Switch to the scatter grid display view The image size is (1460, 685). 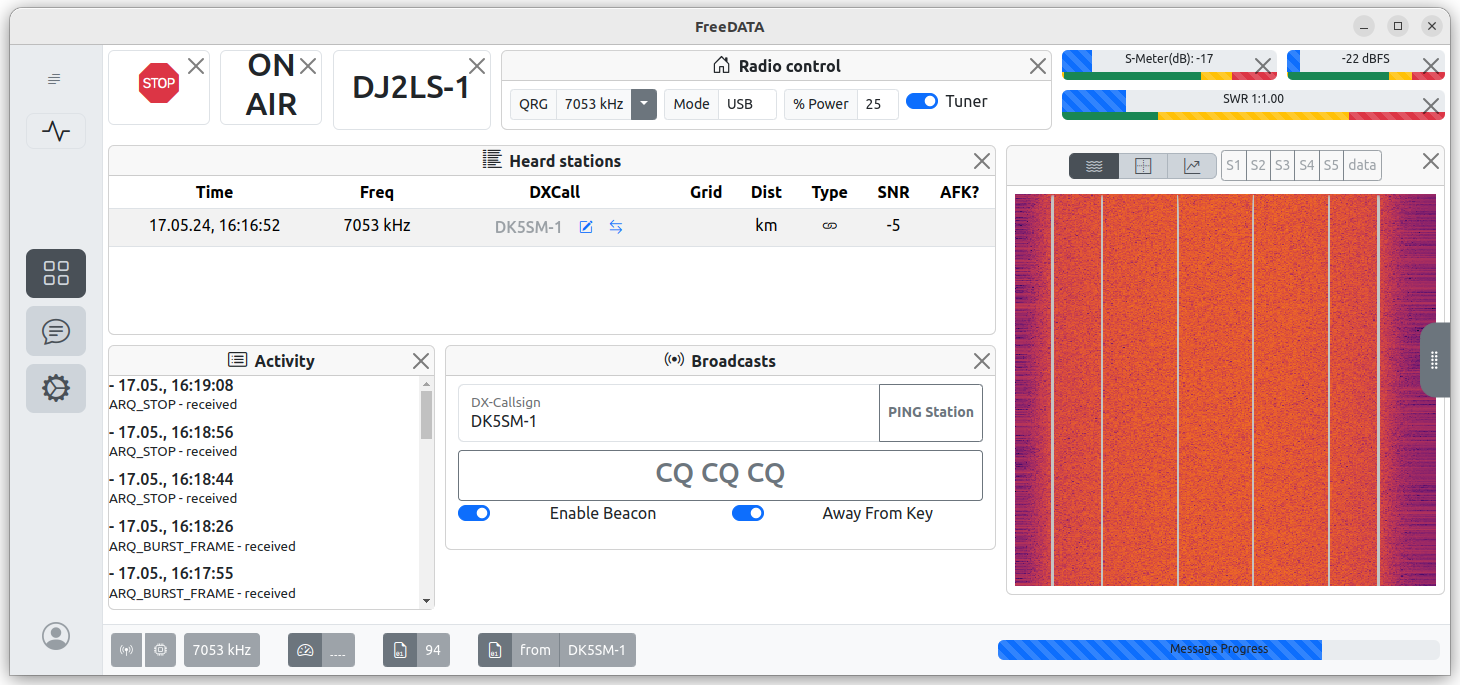tap(1143, 166)
